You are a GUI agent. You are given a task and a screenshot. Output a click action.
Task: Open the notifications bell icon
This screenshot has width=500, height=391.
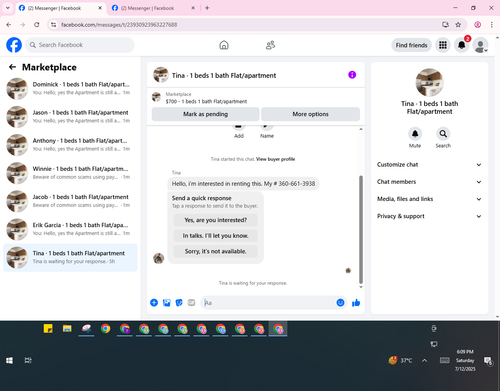[x=462, y=45]
